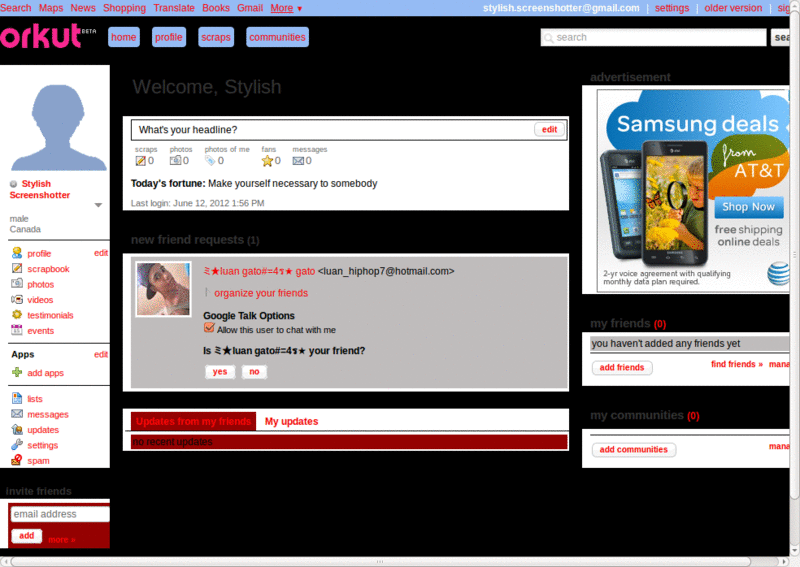Open luan gato profile name link

pyautogui.click(x=259, y=271)
